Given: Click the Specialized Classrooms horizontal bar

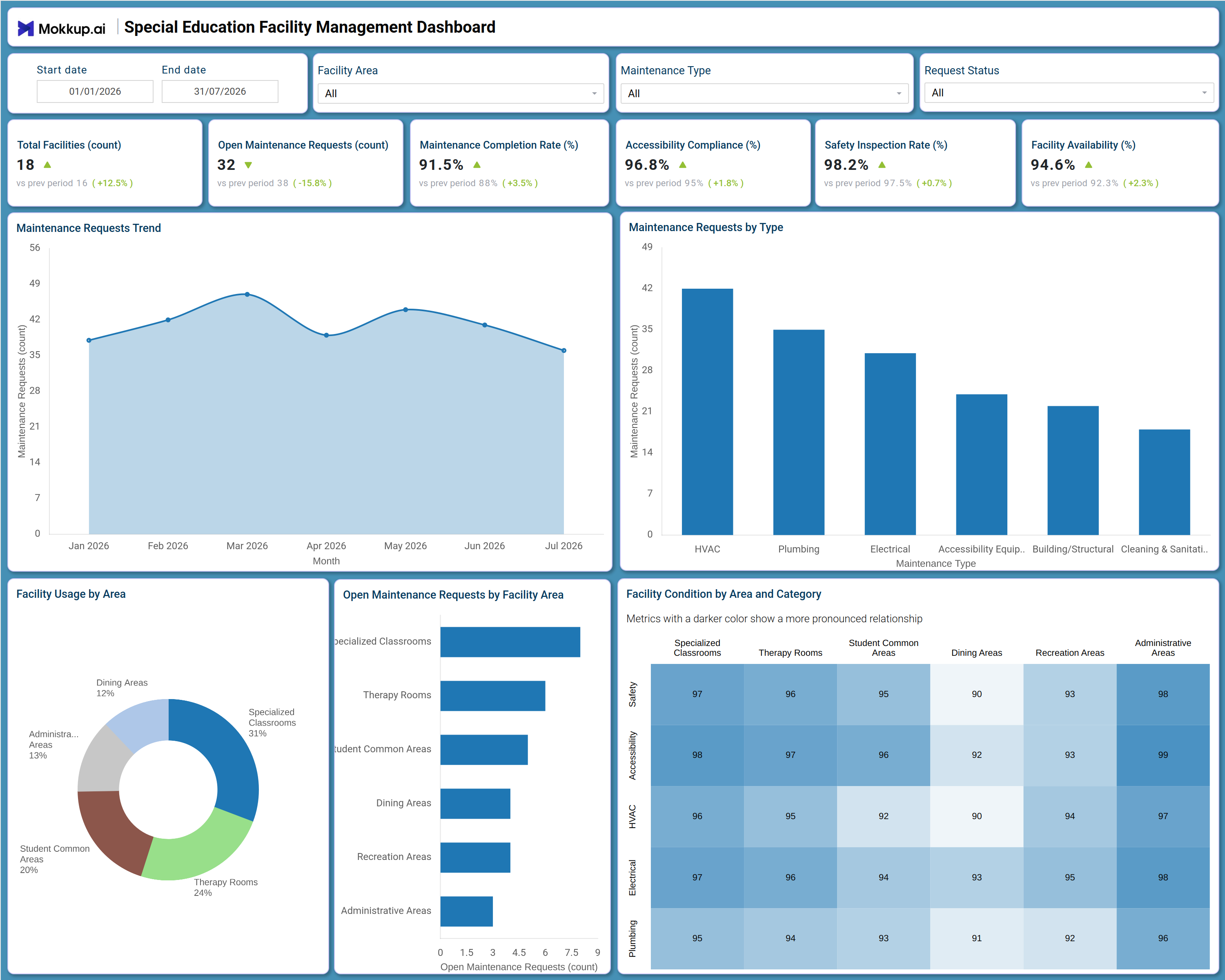Looking at the screenshot, I should click(x=510, y=642).
